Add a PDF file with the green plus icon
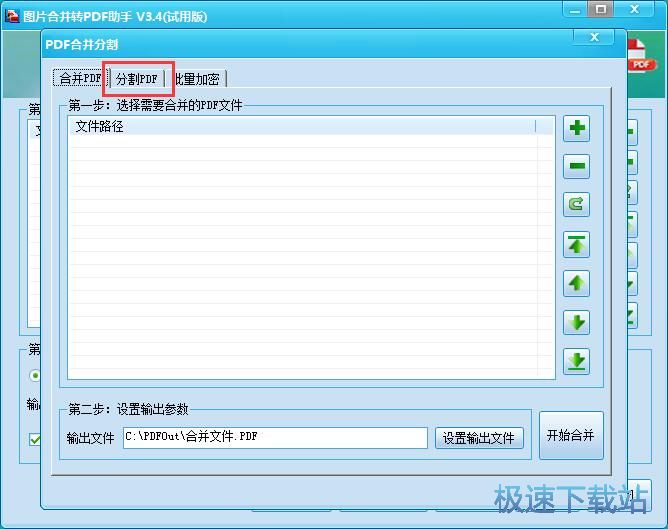Viewport: 668px width, 529px height. (x=576, y=128)
